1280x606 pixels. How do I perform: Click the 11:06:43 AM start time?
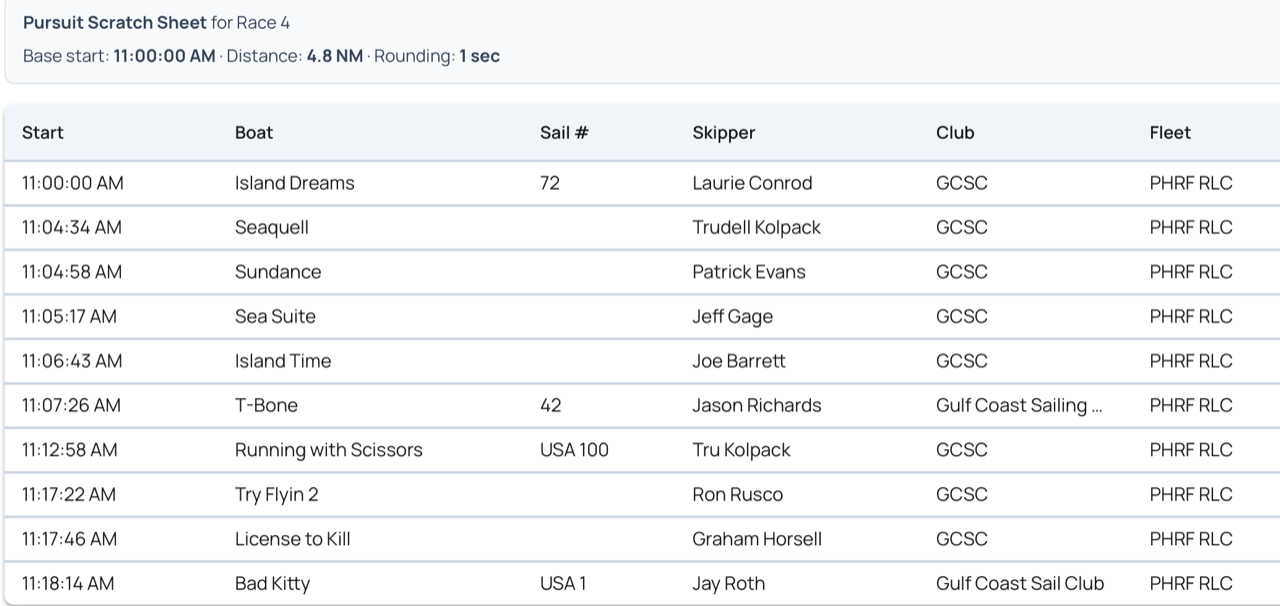tap(72, 361)
